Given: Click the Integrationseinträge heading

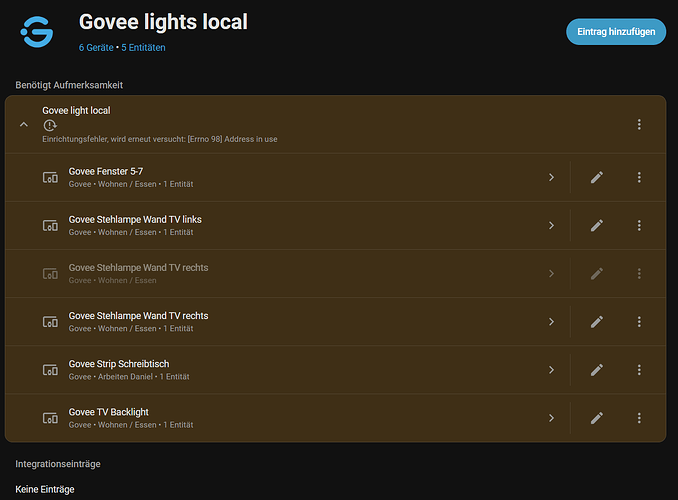Looking at the screenshot, I should 58,464.
